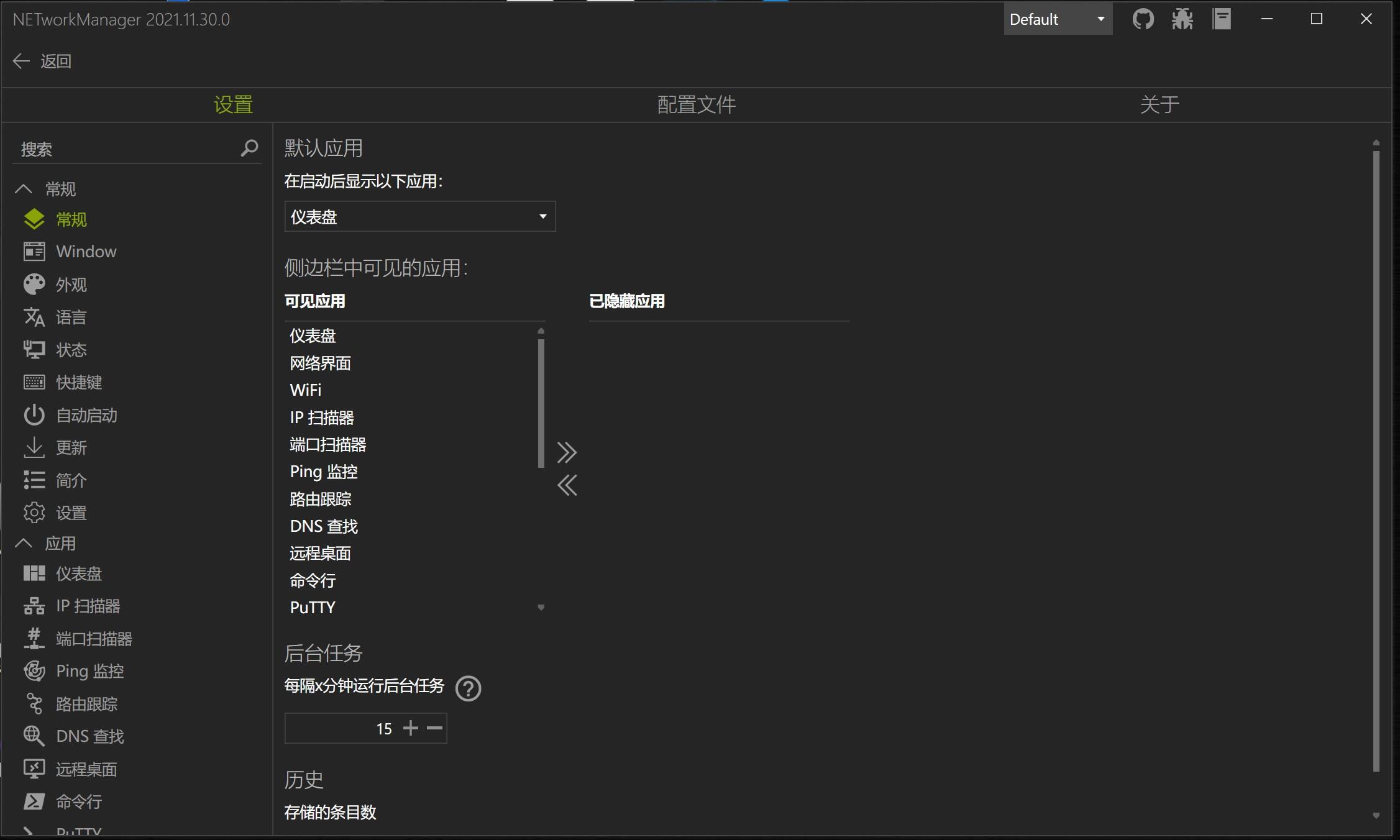This screenshot has width=1400, height=840.
Task: Open the documentation book icon
Action: click(1222, 19)
